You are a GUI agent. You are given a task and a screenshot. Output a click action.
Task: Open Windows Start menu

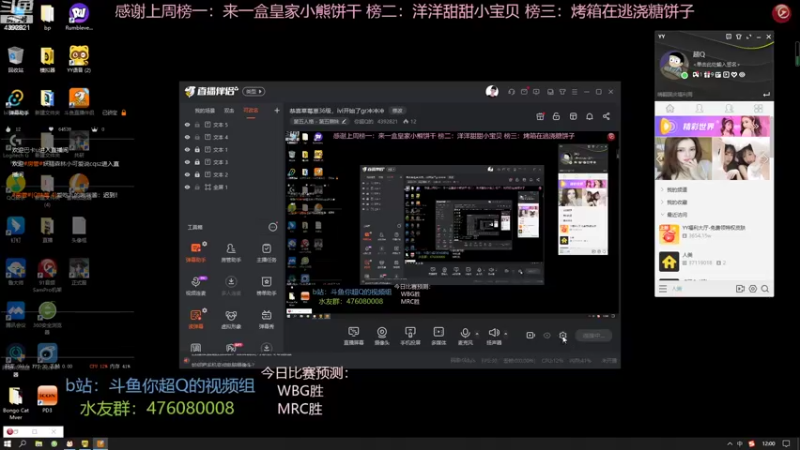coord(7,444)
